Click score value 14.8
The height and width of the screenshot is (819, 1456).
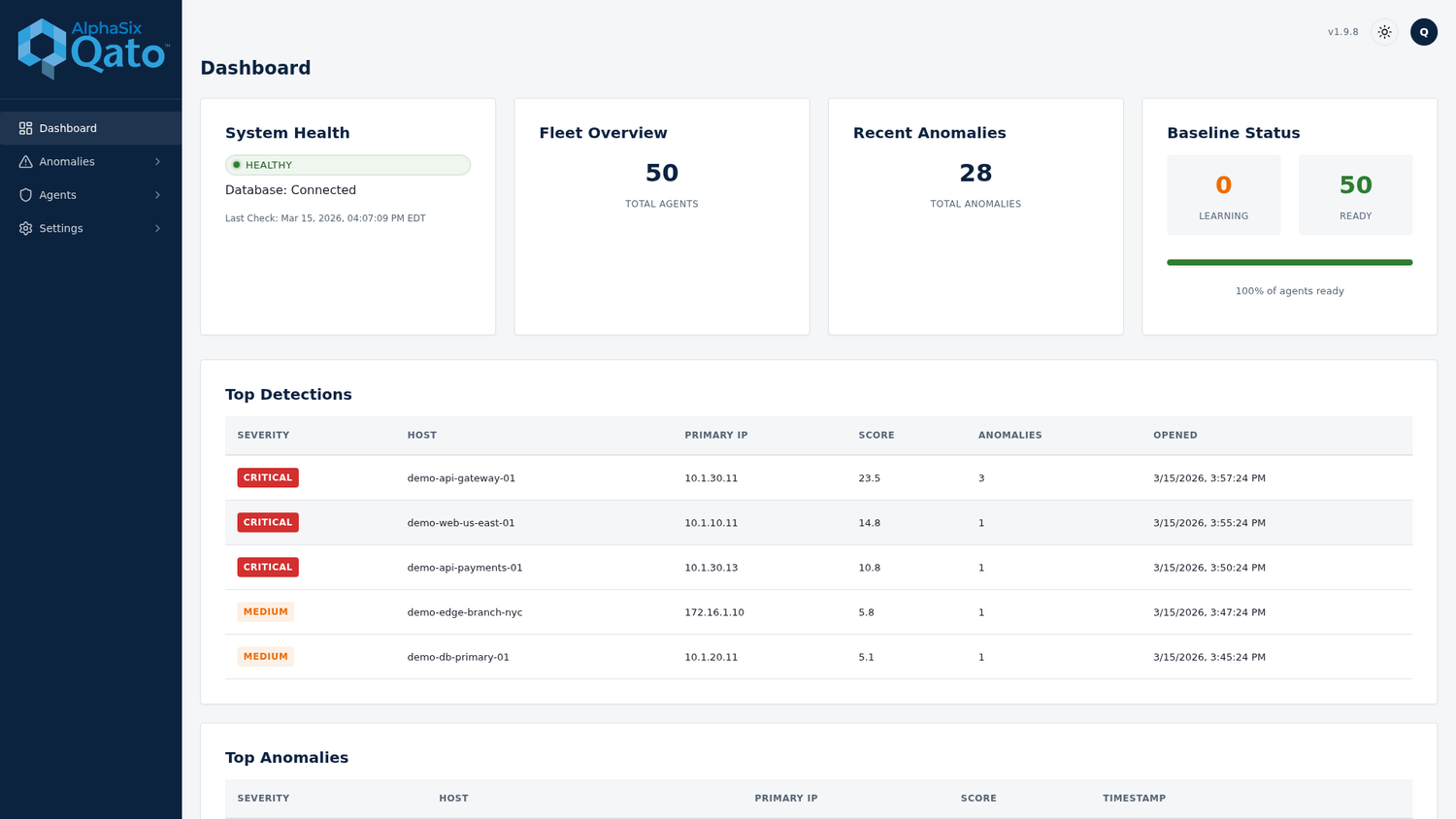pyautogui.click(x=870, y=523)
